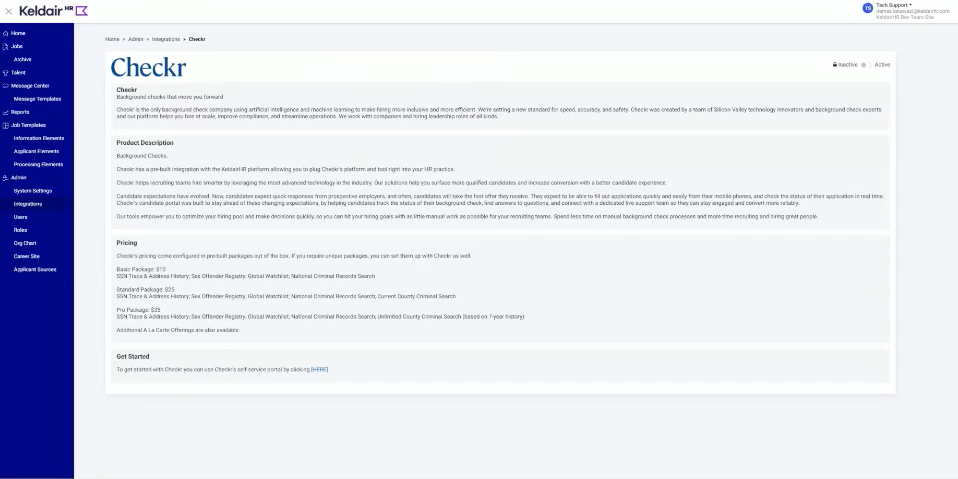This screenshot has height=479, width=958.
Task: Click the user email address in header
Action: point(913,11)
